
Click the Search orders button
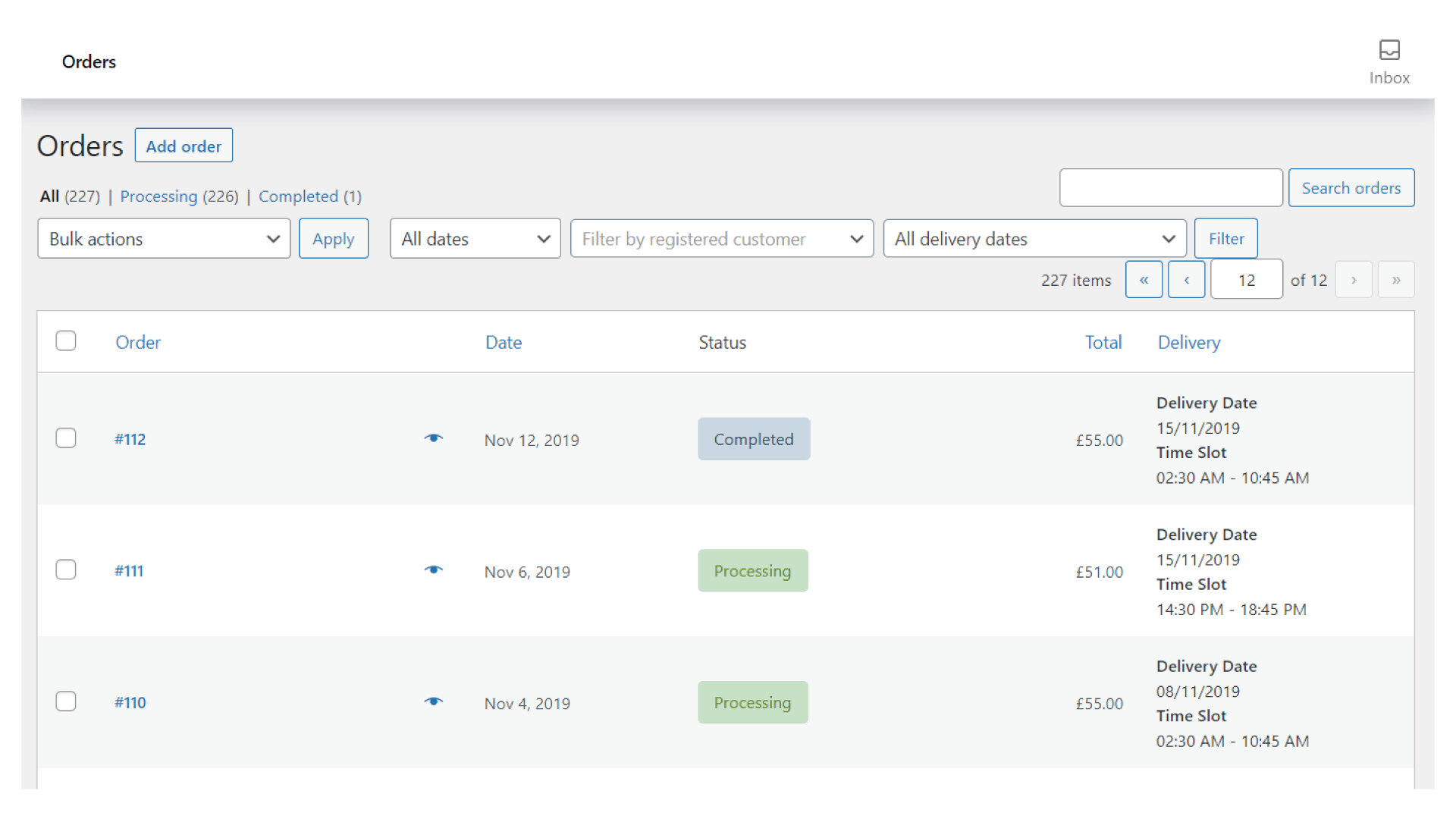coord(1351,187)
